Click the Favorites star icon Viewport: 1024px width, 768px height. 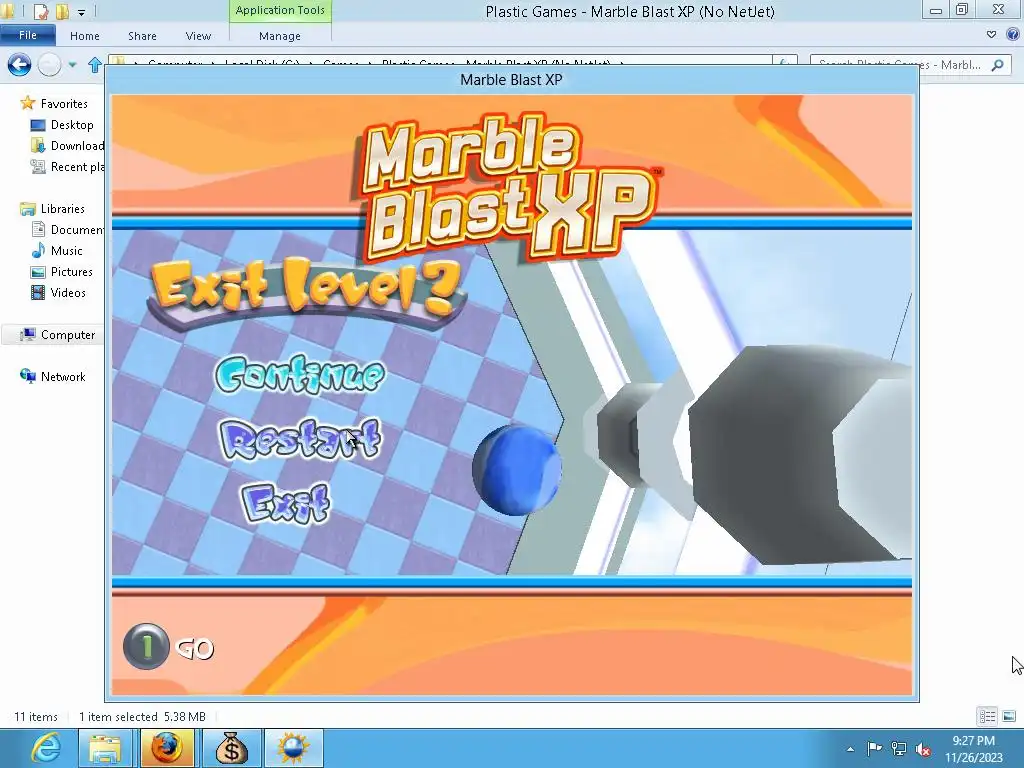coord(27,103)
